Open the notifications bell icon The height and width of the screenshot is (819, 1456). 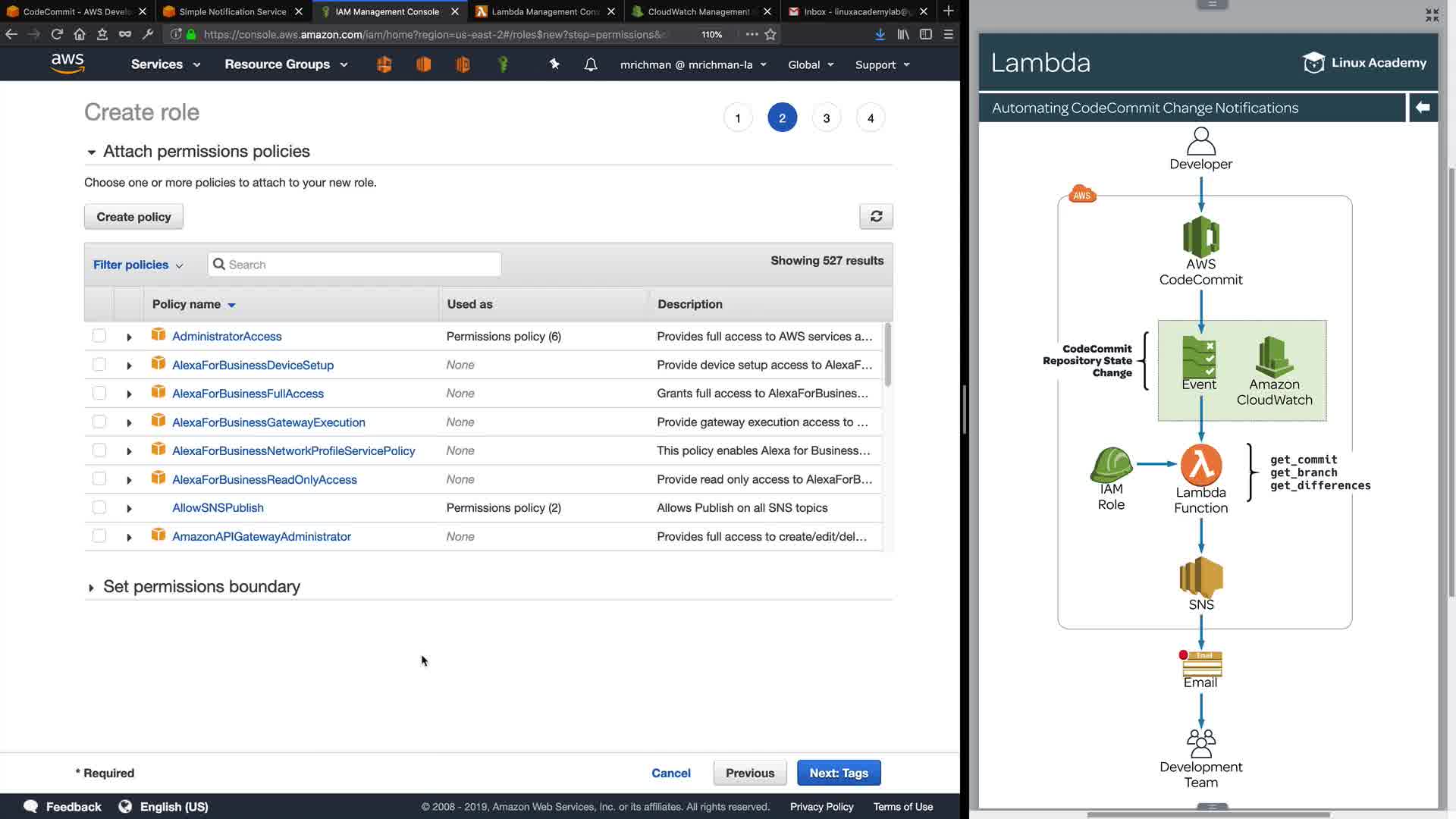pos(591,64)
